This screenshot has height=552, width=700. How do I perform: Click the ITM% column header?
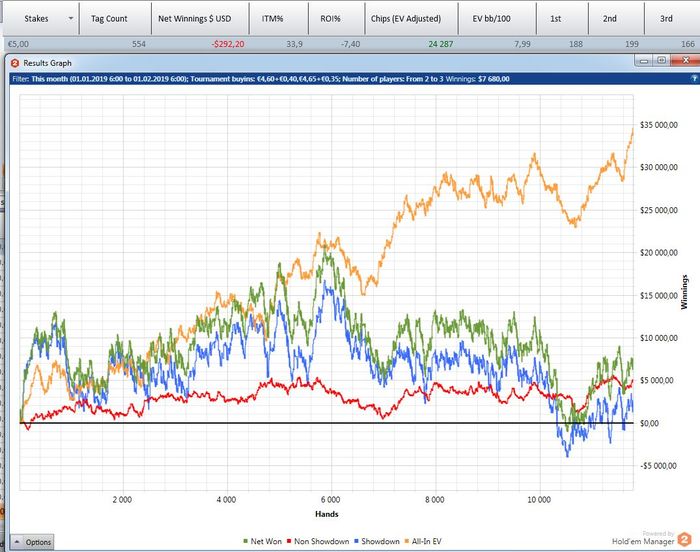tap(279, 18)
